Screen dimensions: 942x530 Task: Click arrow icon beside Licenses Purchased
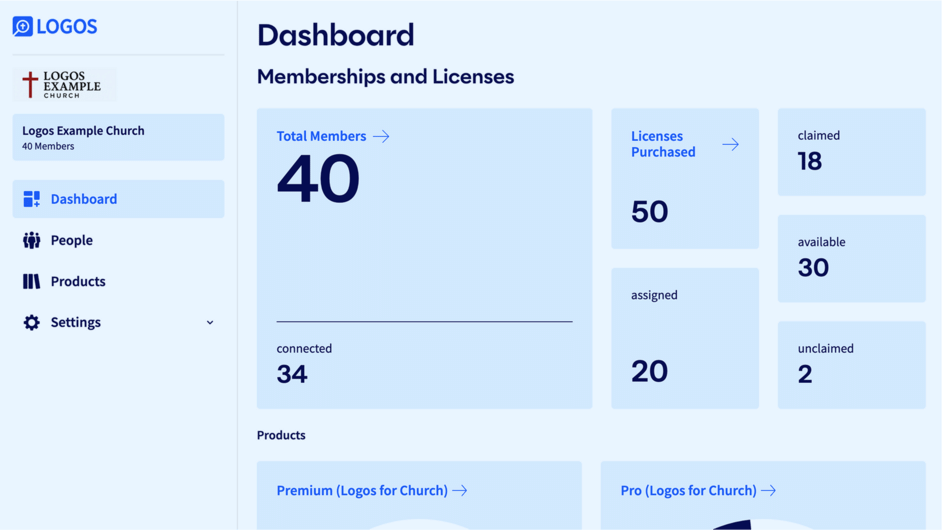click(730, 144)
